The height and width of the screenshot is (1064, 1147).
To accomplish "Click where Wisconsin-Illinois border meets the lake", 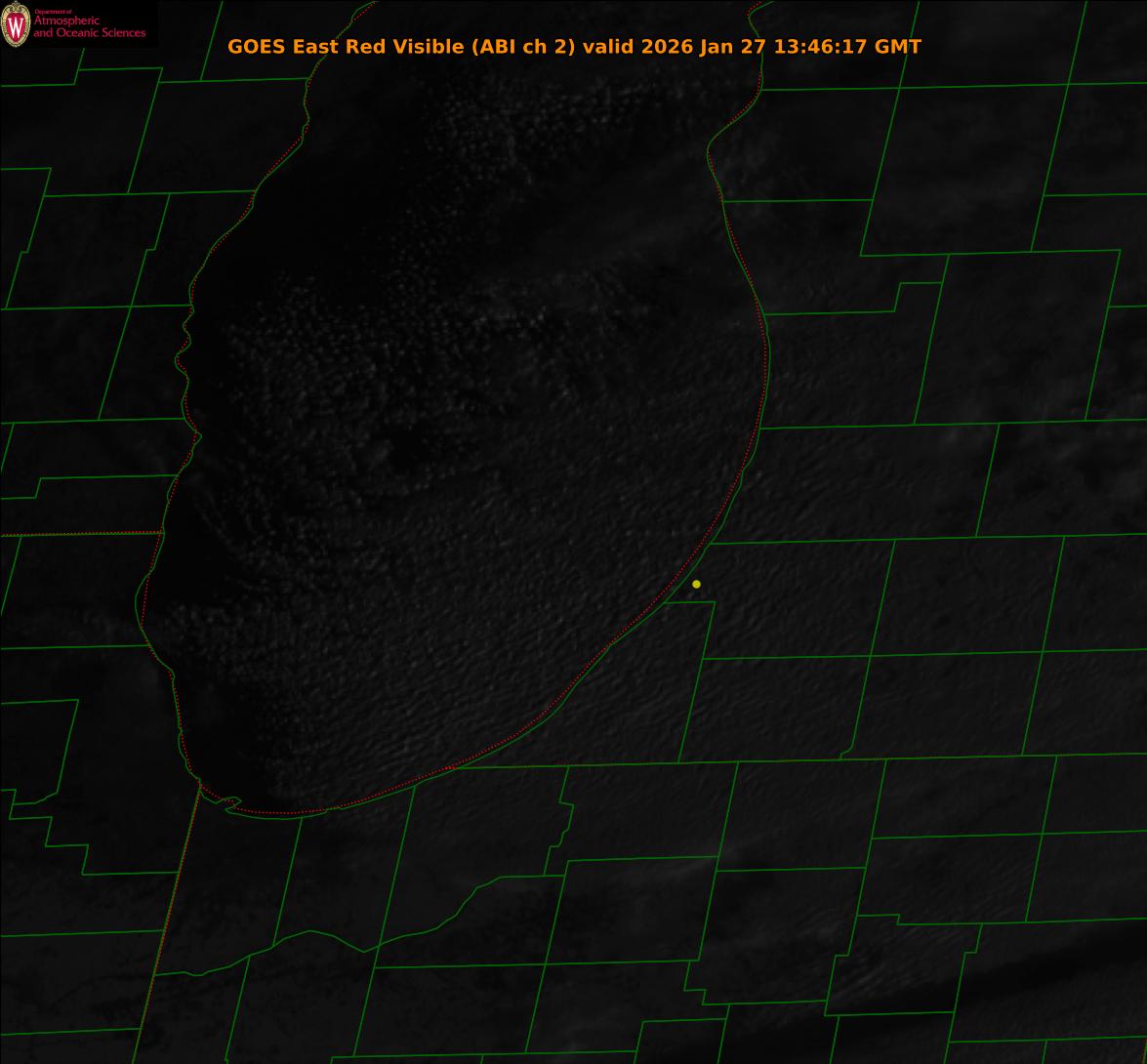I will tap(161, 533).
